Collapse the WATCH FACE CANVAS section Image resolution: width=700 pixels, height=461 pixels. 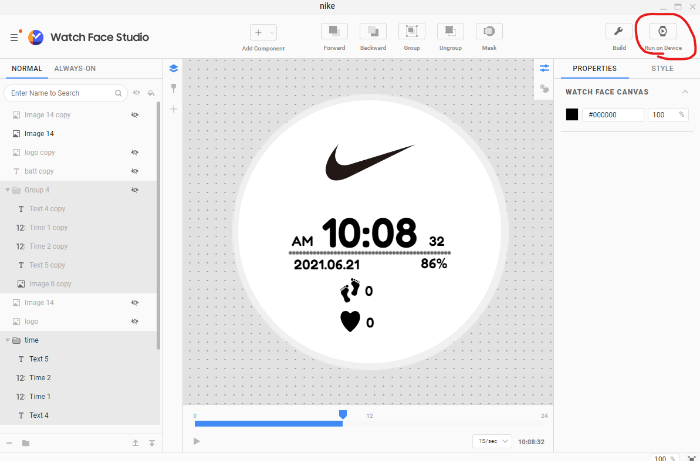685,92
